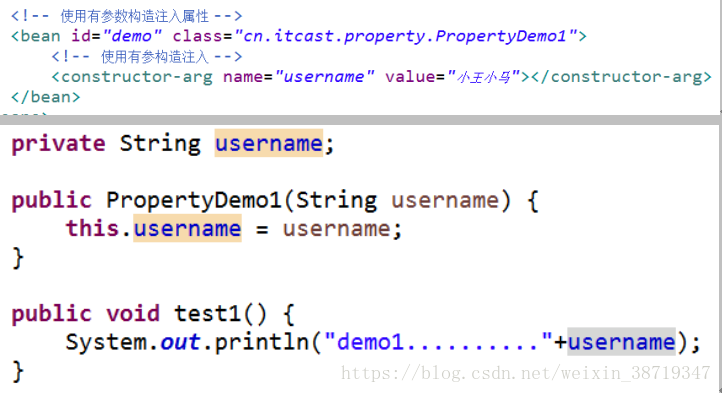This screenshot has height=393, width=722.
Task: Select the name attribute value "username"
Action: point(324,77)
